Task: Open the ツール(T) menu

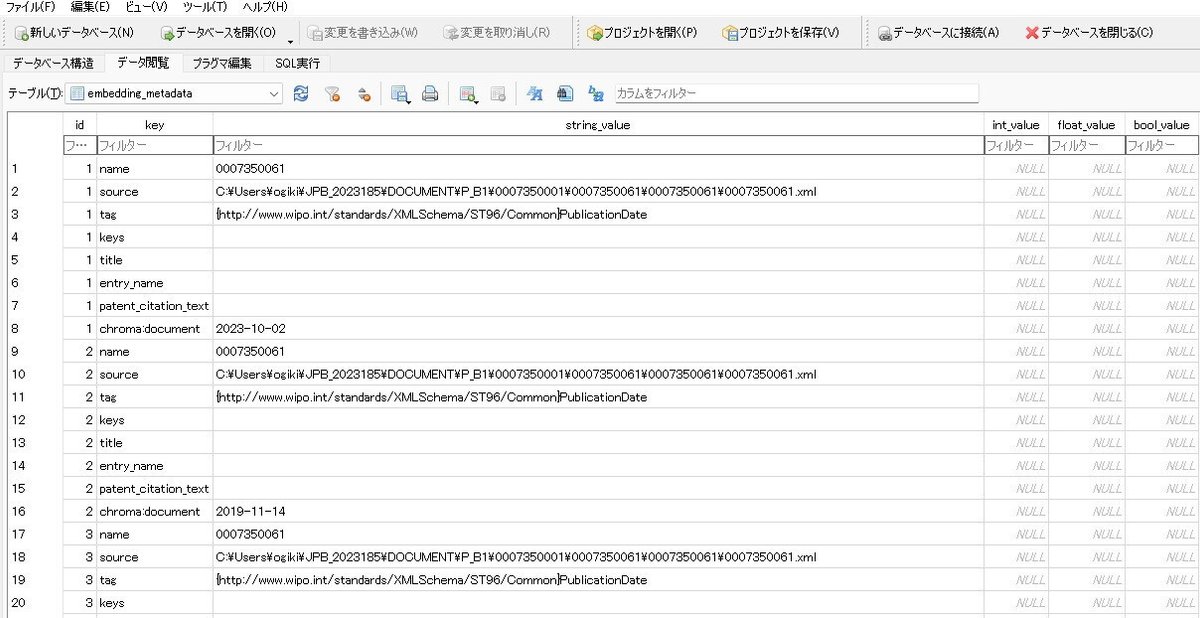Action: pyautogui.click(x=204, y=7)
